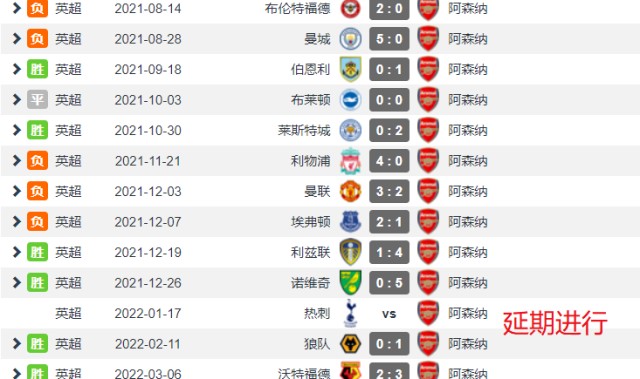Image resolution: width=640 pixels, height=379 pixels.
Task: Expand the 2021-12-19 Leeds match row
Action: tap(17, 252)
